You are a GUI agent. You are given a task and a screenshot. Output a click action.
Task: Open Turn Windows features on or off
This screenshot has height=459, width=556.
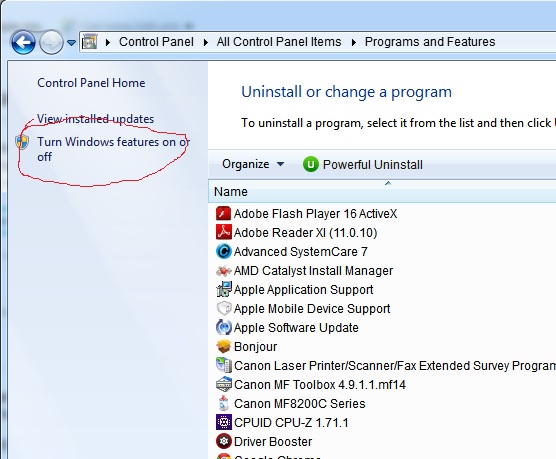(x=113, y=149)
